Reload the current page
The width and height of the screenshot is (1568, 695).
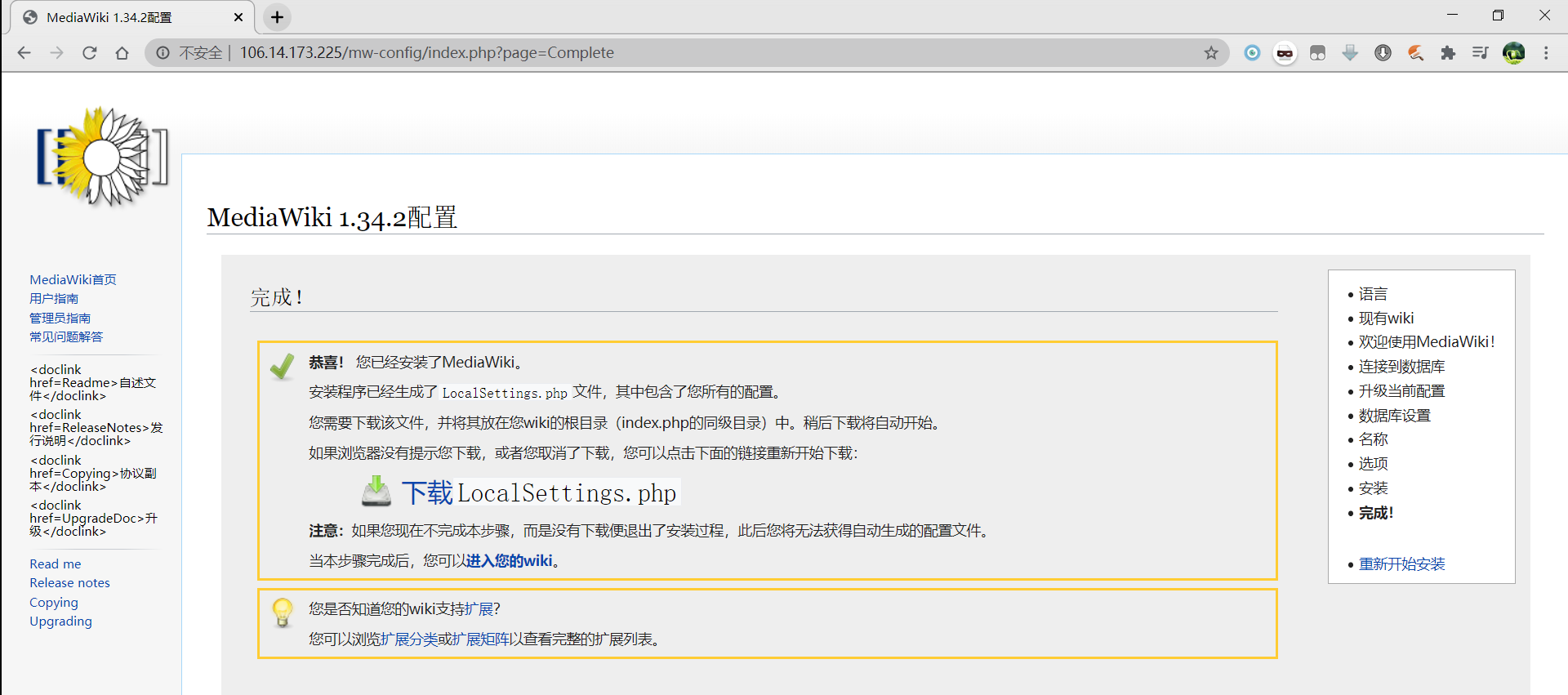(x=90, y=53)
